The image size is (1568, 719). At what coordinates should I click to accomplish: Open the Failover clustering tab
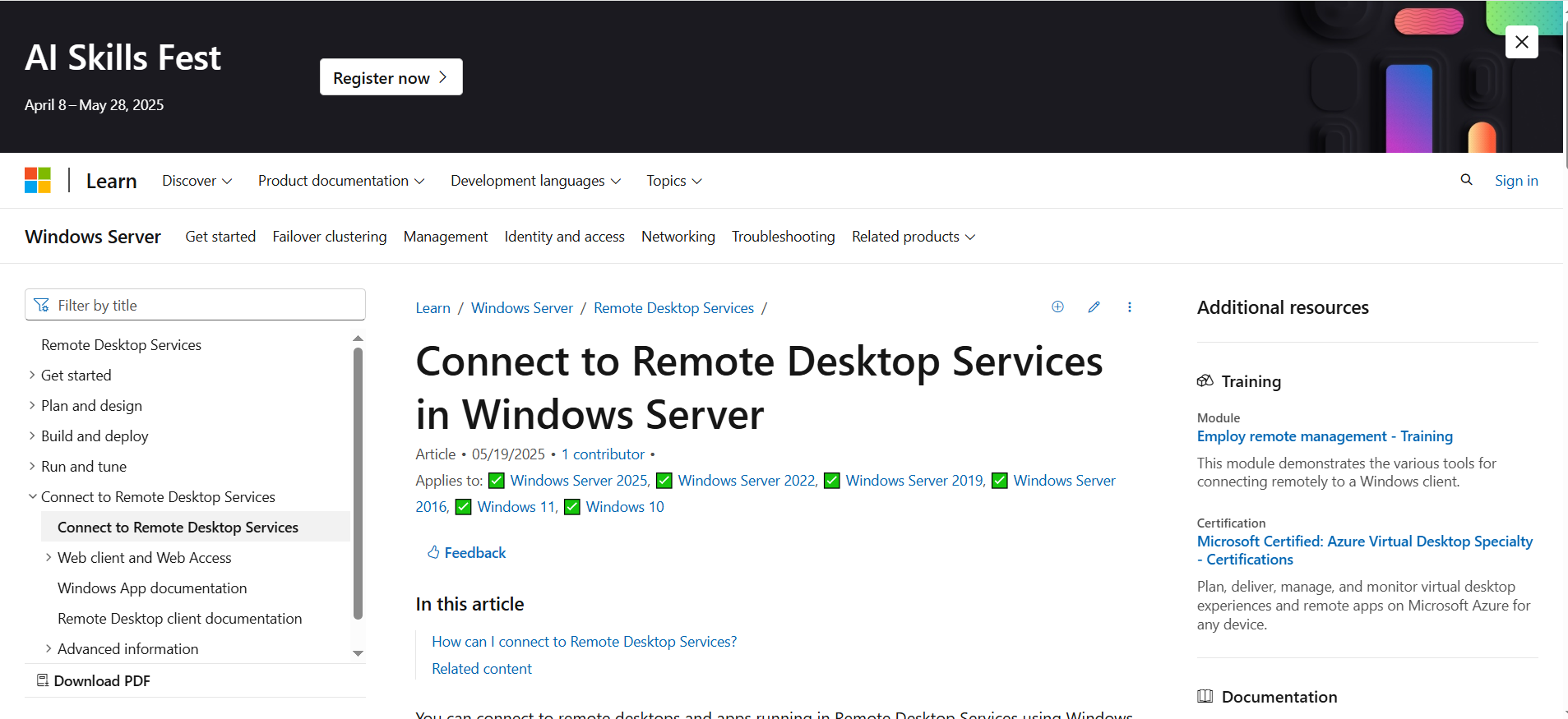330,237
